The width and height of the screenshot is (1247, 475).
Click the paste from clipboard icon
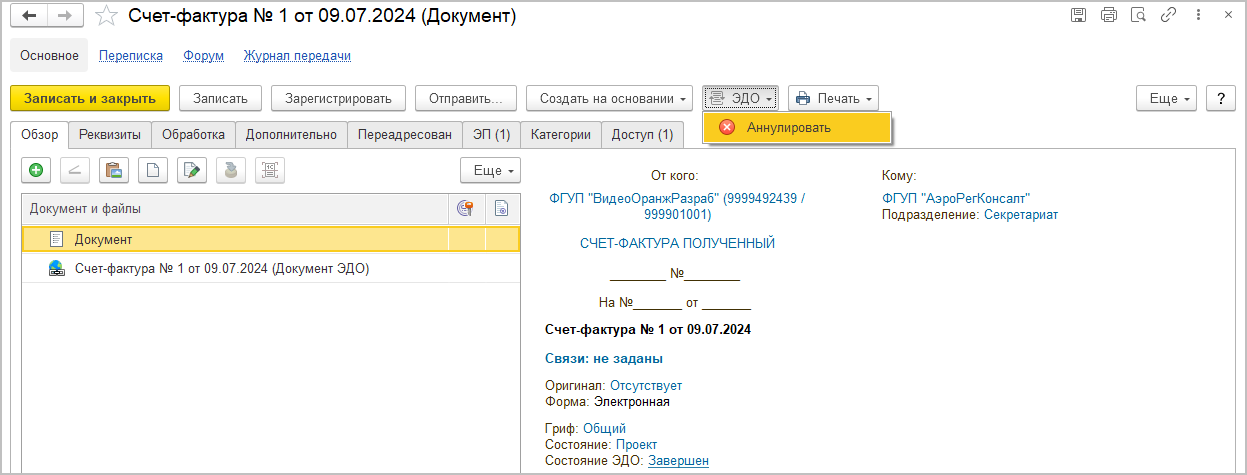pos(114,171)
